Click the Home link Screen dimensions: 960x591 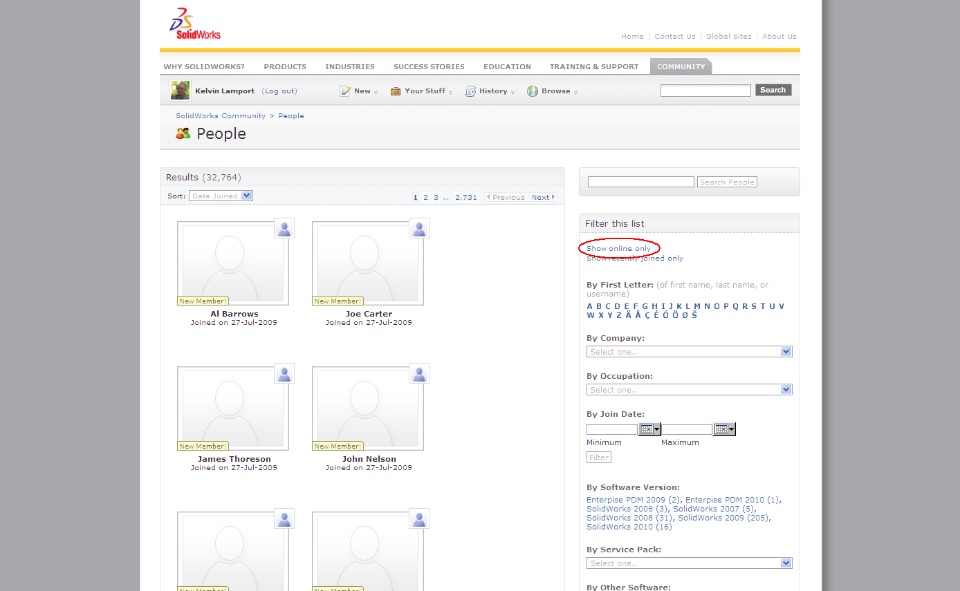632,36
